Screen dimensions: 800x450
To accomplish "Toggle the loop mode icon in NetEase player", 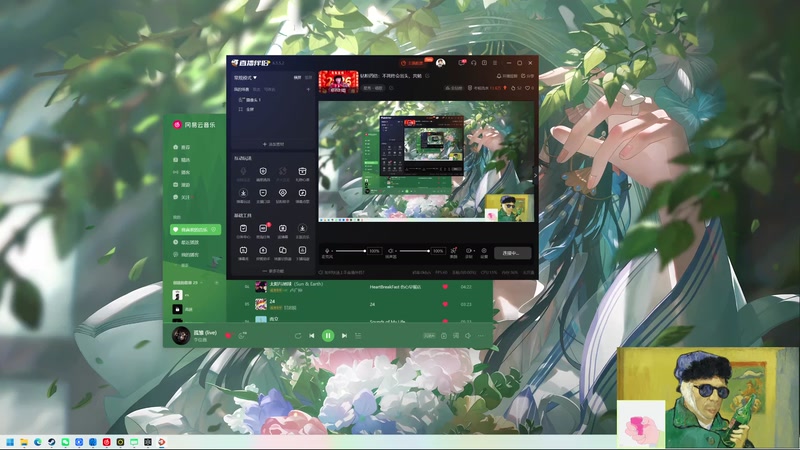I will (298, 336).
